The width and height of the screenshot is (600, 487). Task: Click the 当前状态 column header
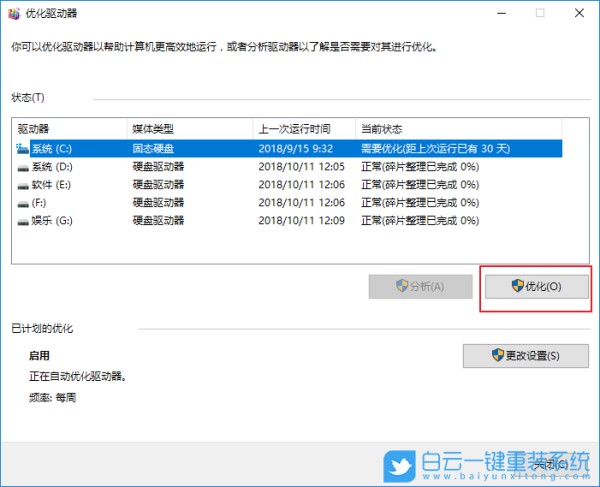click(x=459, y=129)
